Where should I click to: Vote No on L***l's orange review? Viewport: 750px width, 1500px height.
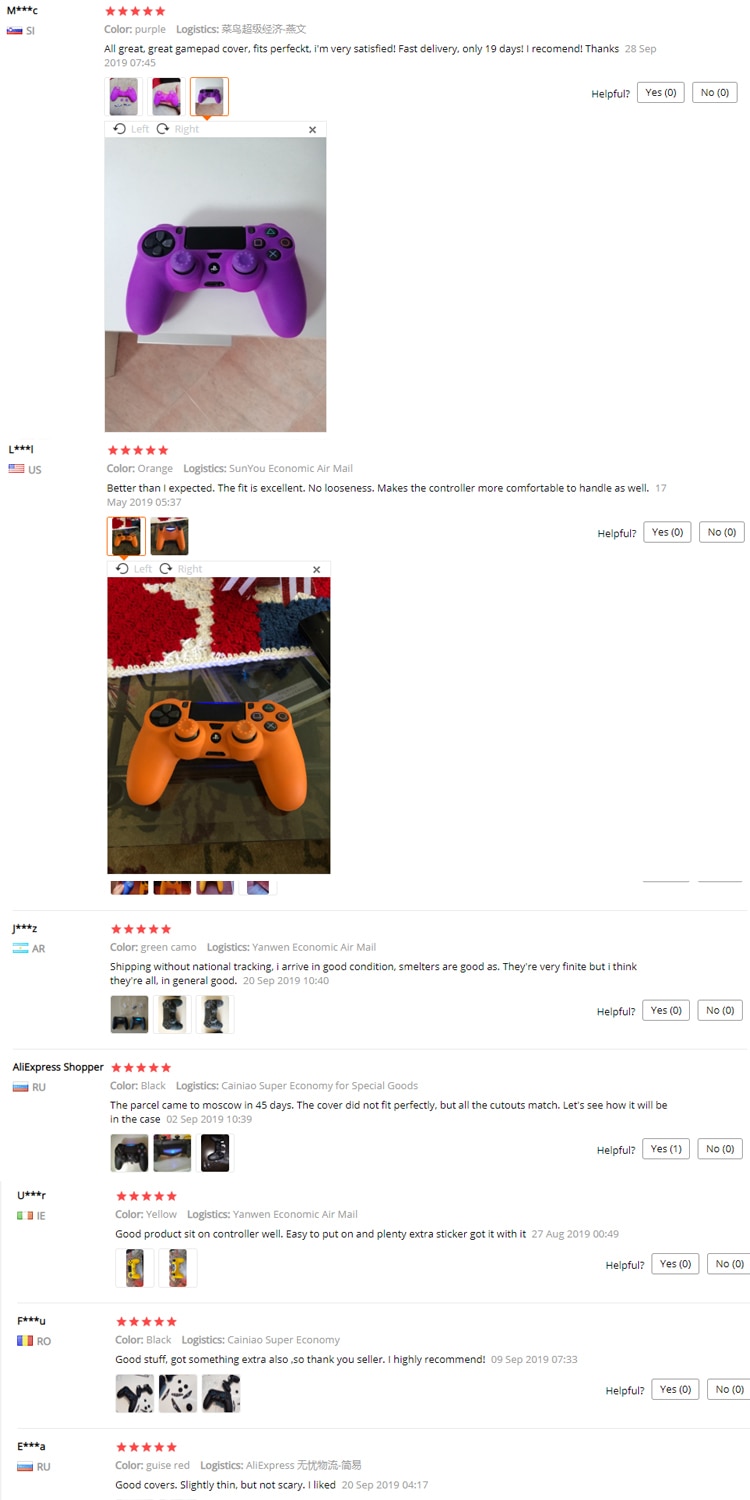click(722, 532)
